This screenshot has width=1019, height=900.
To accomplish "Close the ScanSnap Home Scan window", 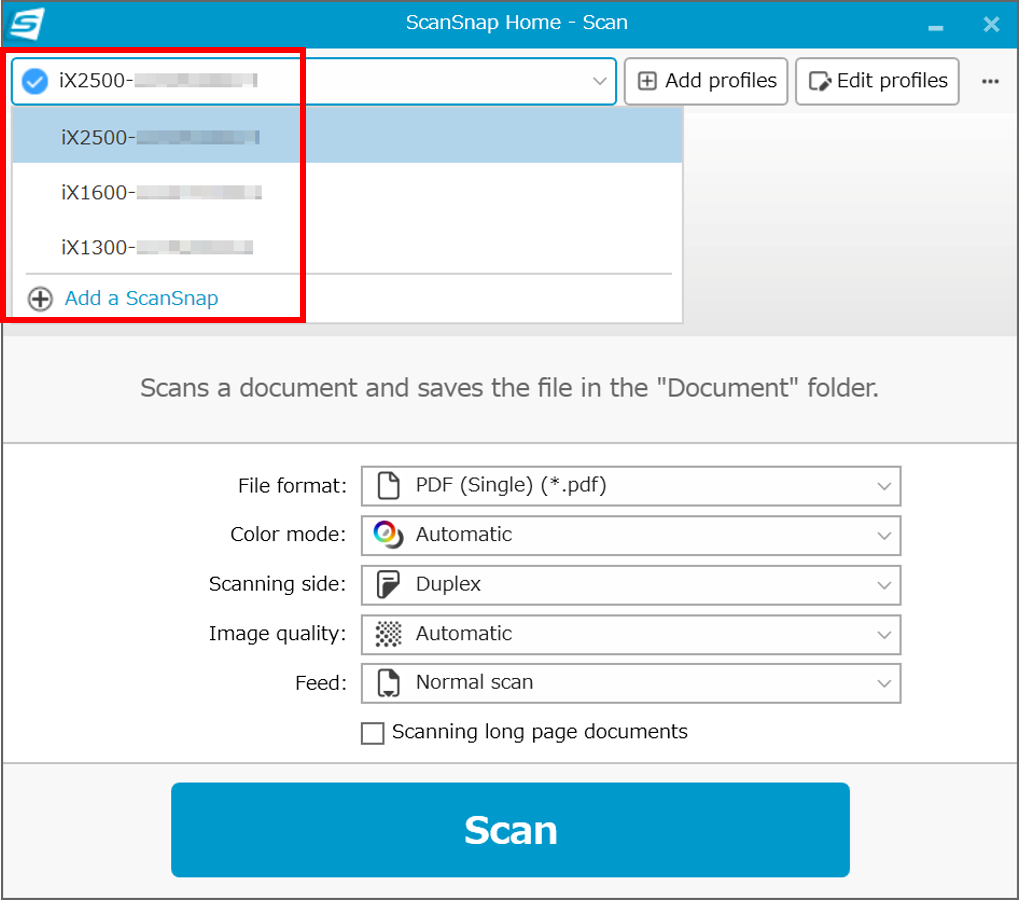I will [x=991, y=25].
